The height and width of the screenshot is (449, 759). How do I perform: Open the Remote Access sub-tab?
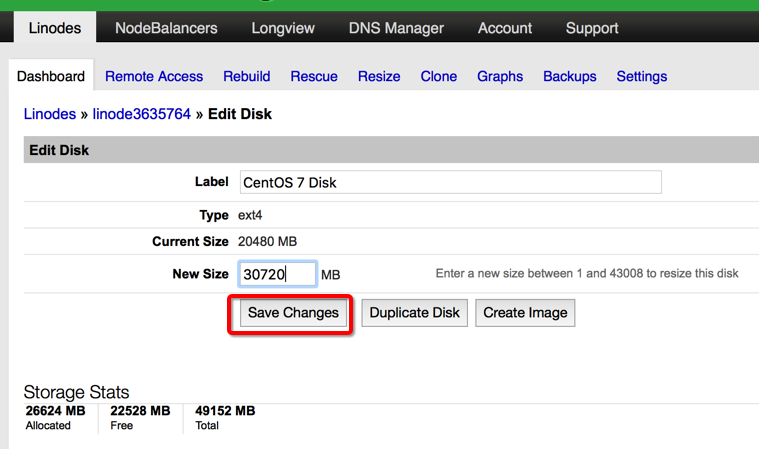154,76
